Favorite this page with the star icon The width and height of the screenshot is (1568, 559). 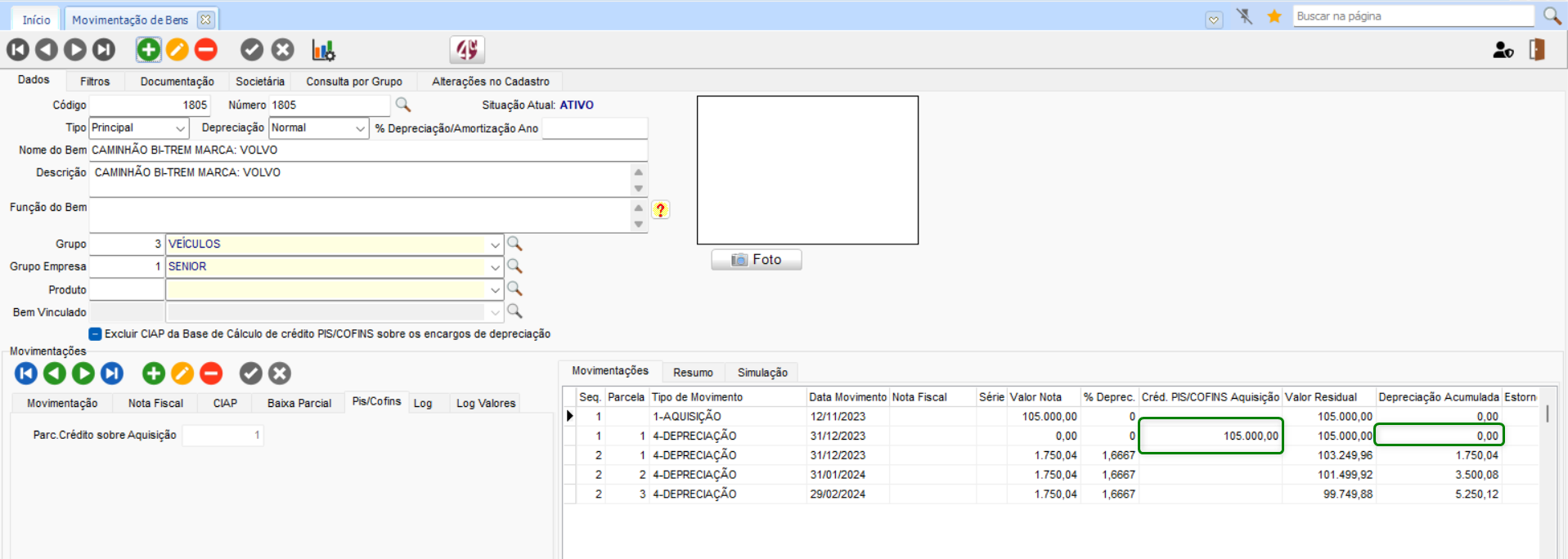tap(1274, 16)
